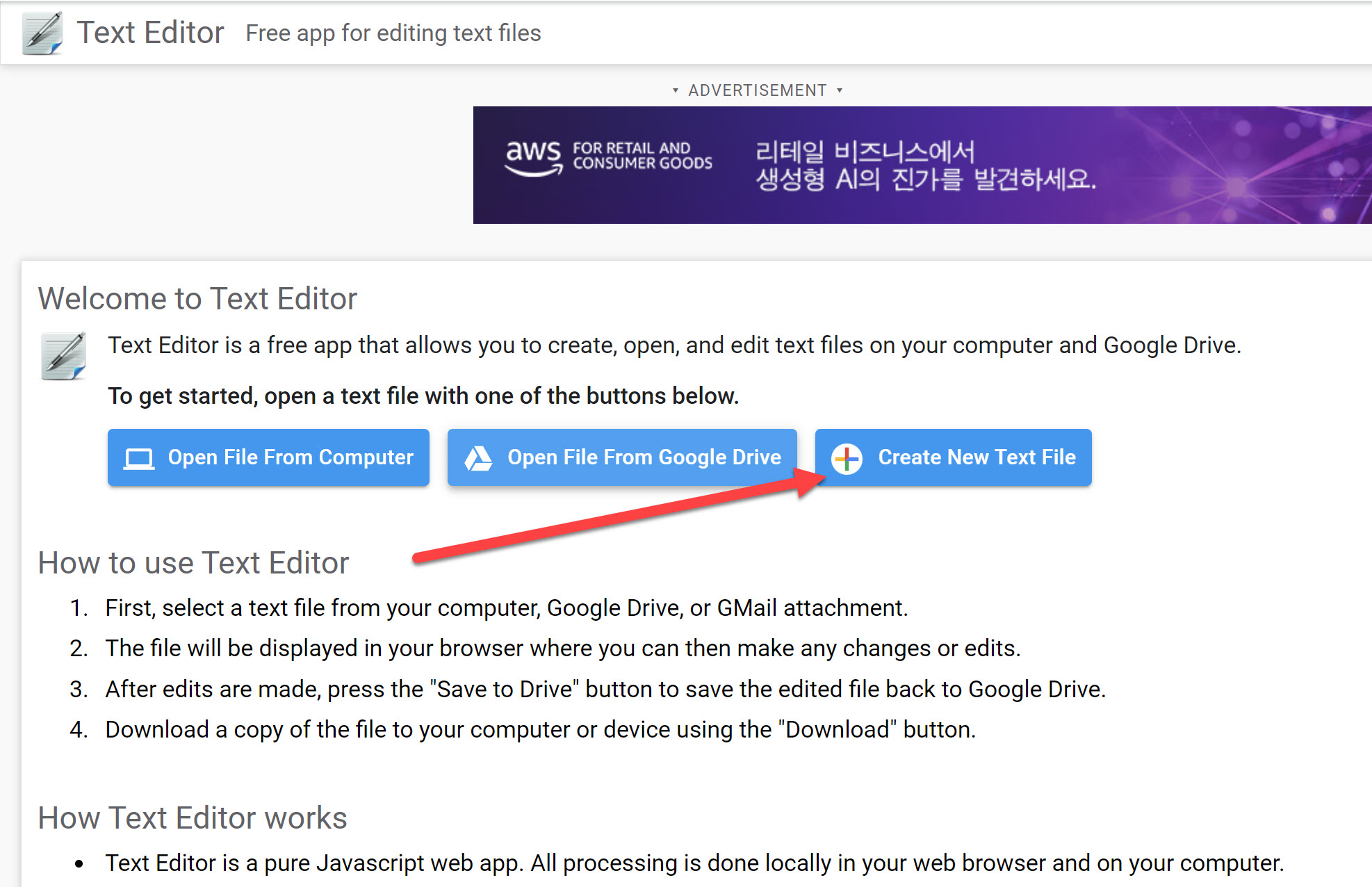Screen dimensions: 1372x887
Task: Click the How to use Text Editor heading
Action: (x=193, y=563)
